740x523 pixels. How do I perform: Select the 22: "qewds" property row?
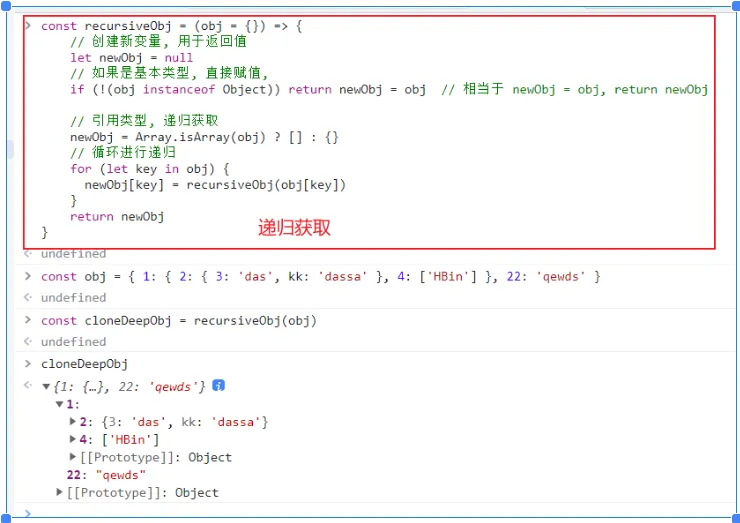tap(105, 475)
